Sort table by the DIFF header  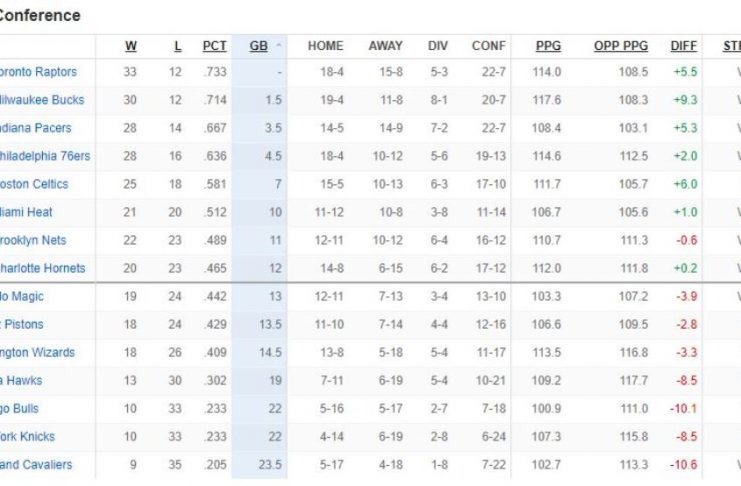[684, 46]
